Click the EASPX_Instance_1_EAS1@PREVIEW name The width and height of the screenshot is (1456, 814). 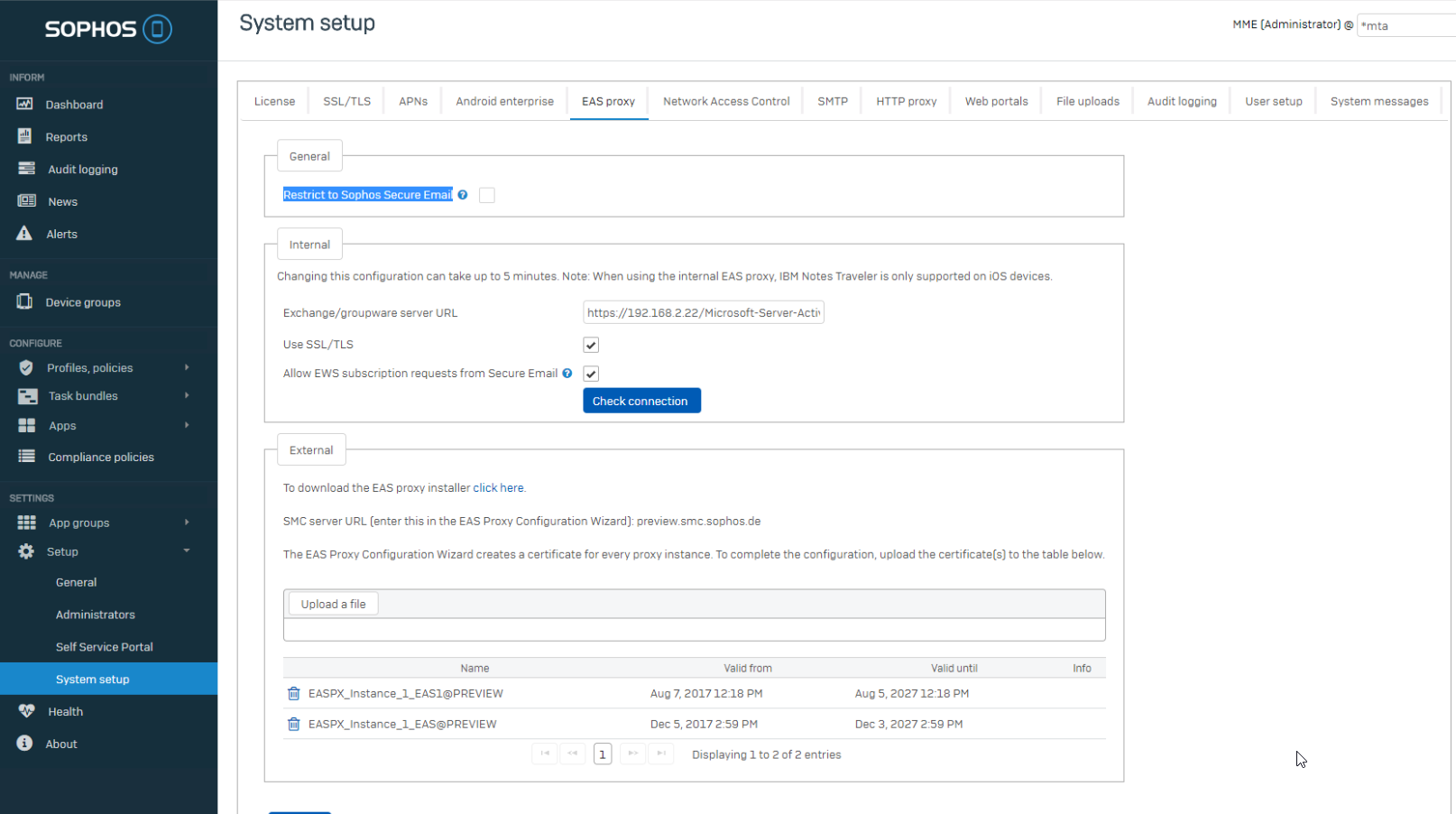[406, 693]
